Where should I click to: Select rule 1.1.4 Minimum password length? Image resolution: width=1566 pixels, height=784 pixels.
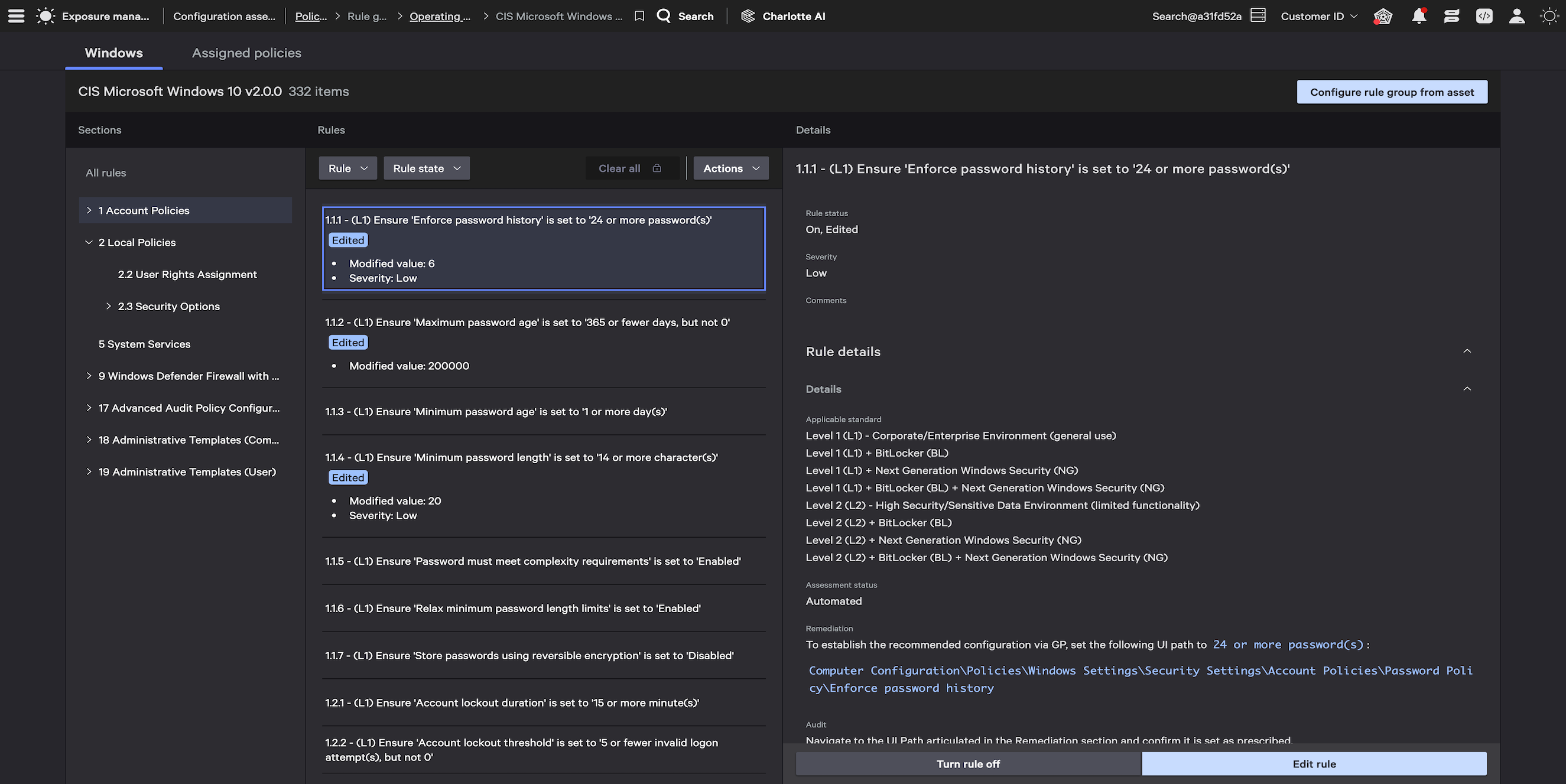coord(544,486)
